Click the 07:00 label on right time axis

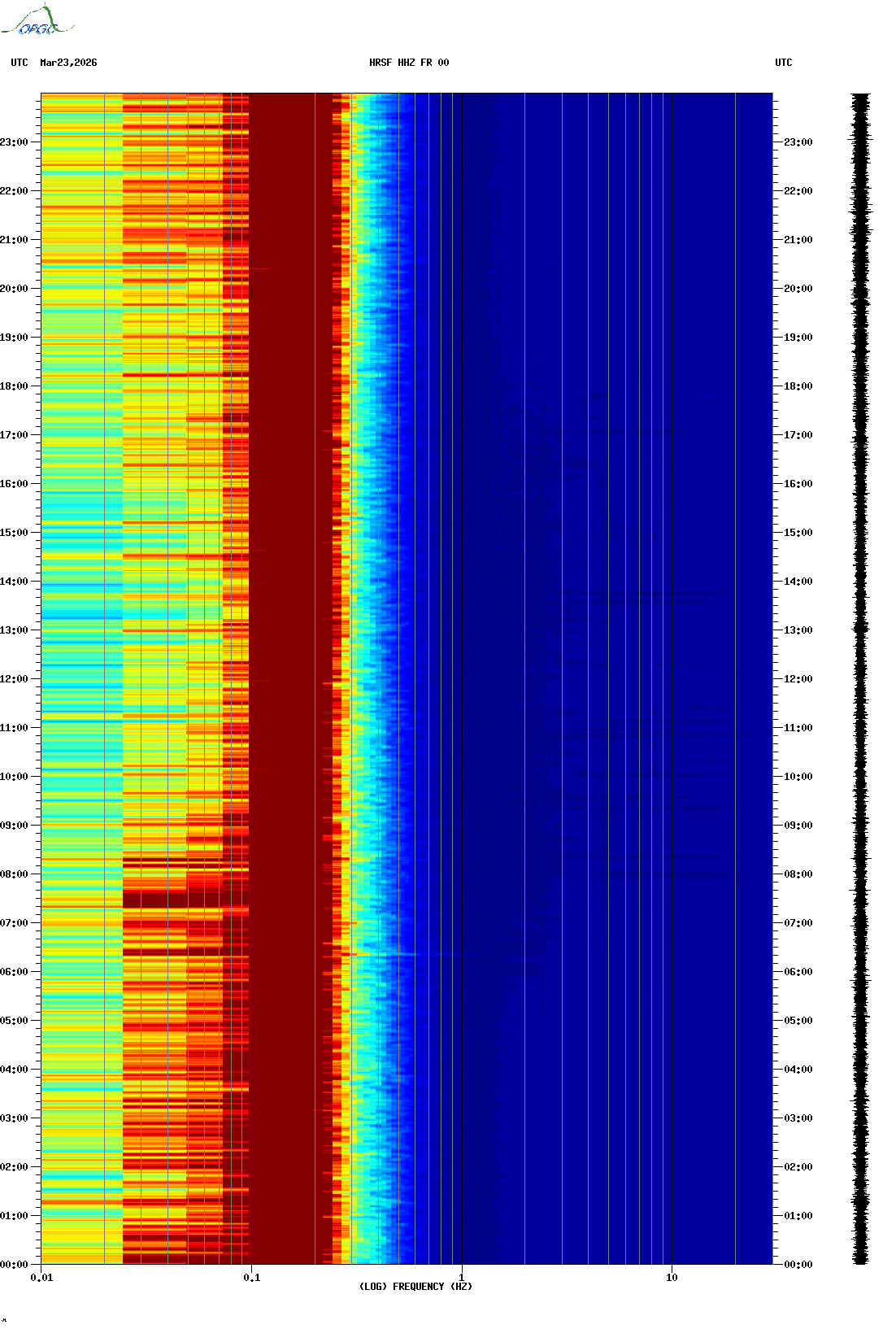click(798, 923)
